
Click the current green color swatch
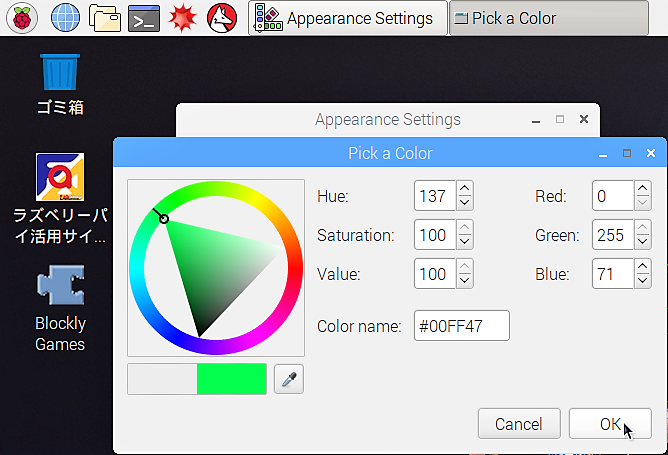coord(232,379)
